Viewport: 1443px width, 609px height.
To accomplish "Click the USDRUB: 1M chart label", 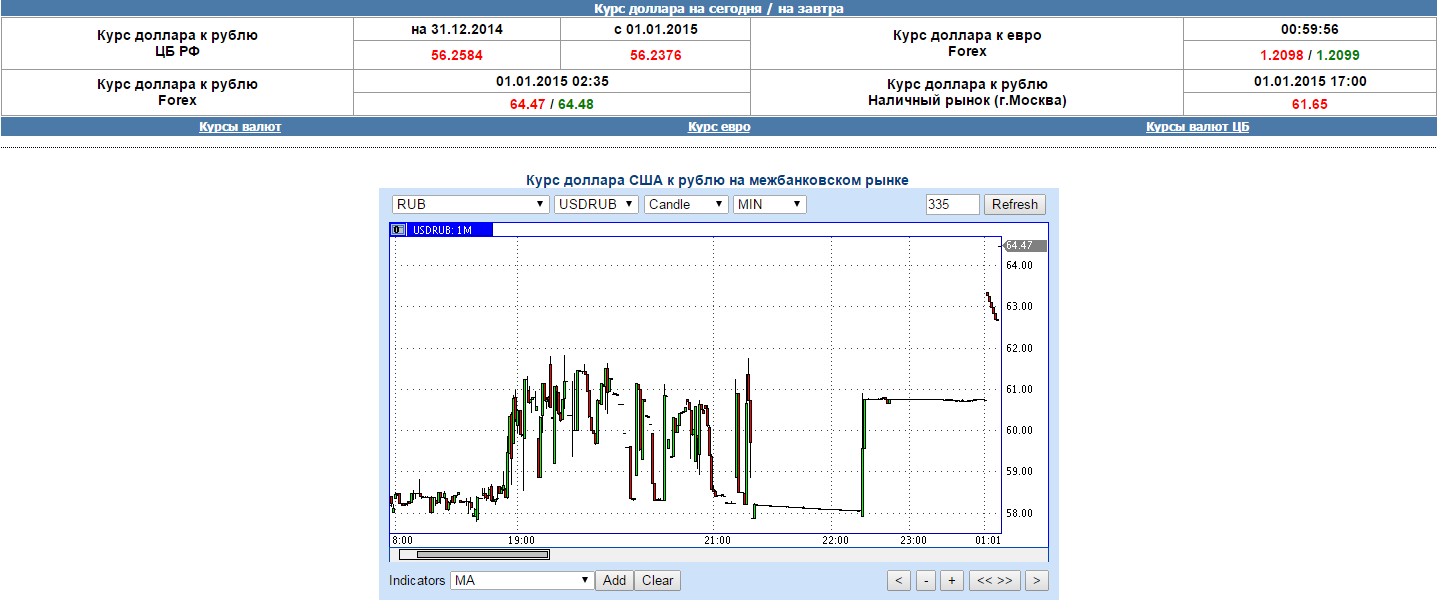I will click(450, 229).
